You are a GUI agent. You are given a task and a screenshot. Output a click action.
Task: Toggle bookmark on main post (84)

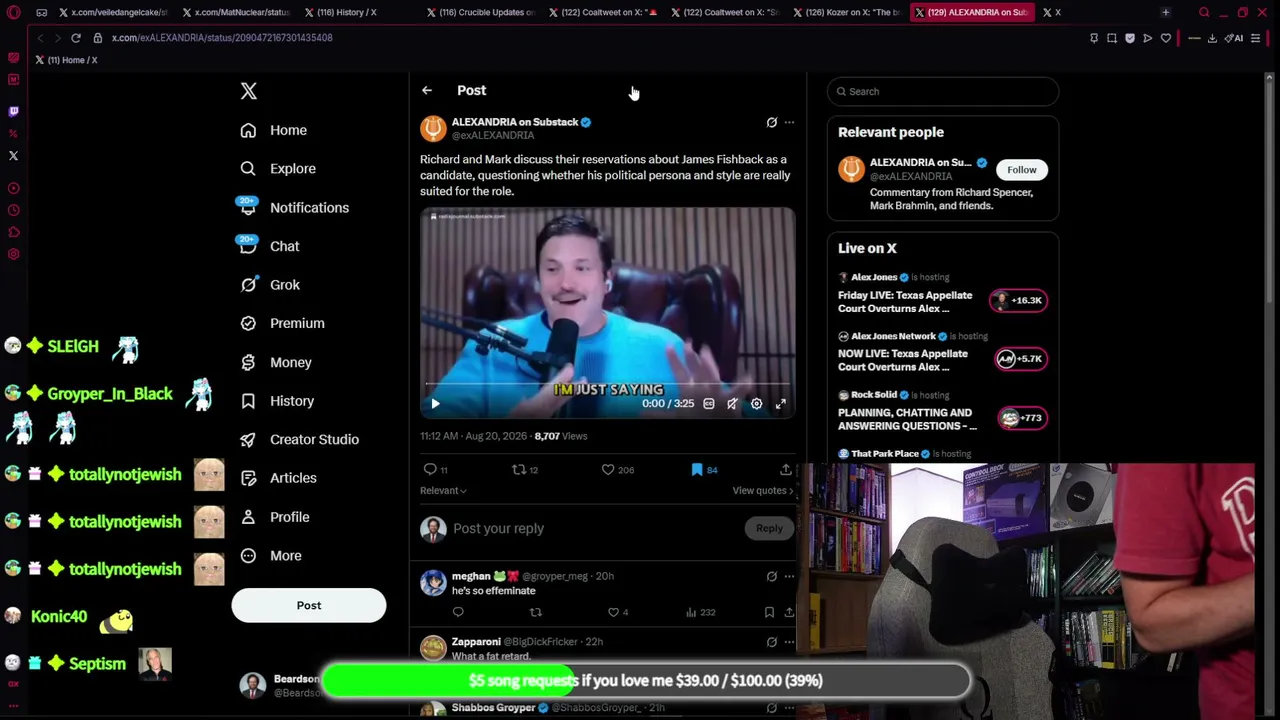click(x=704, y=470)
